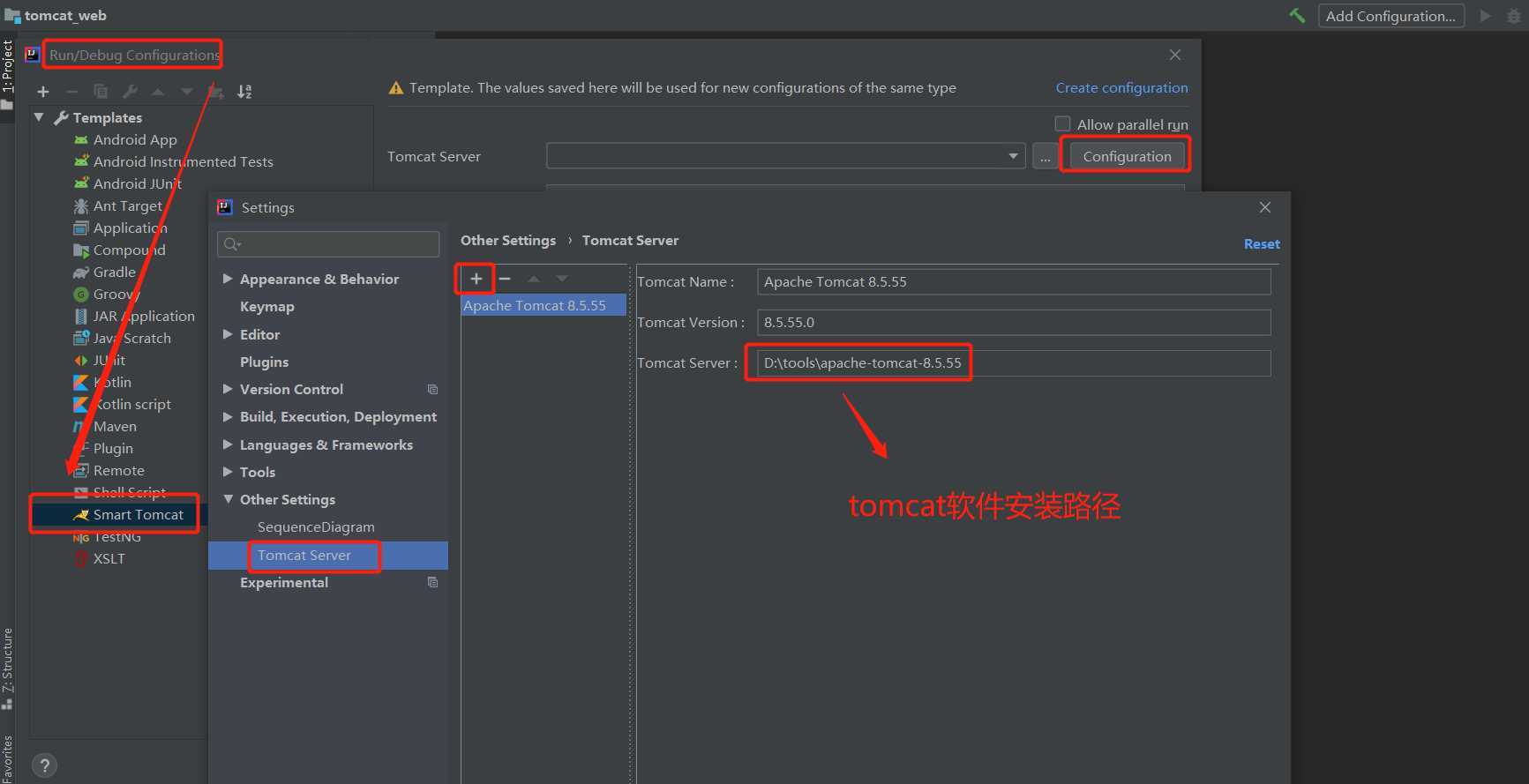Expand Languages & Frameworks settings

pos(228,444)
